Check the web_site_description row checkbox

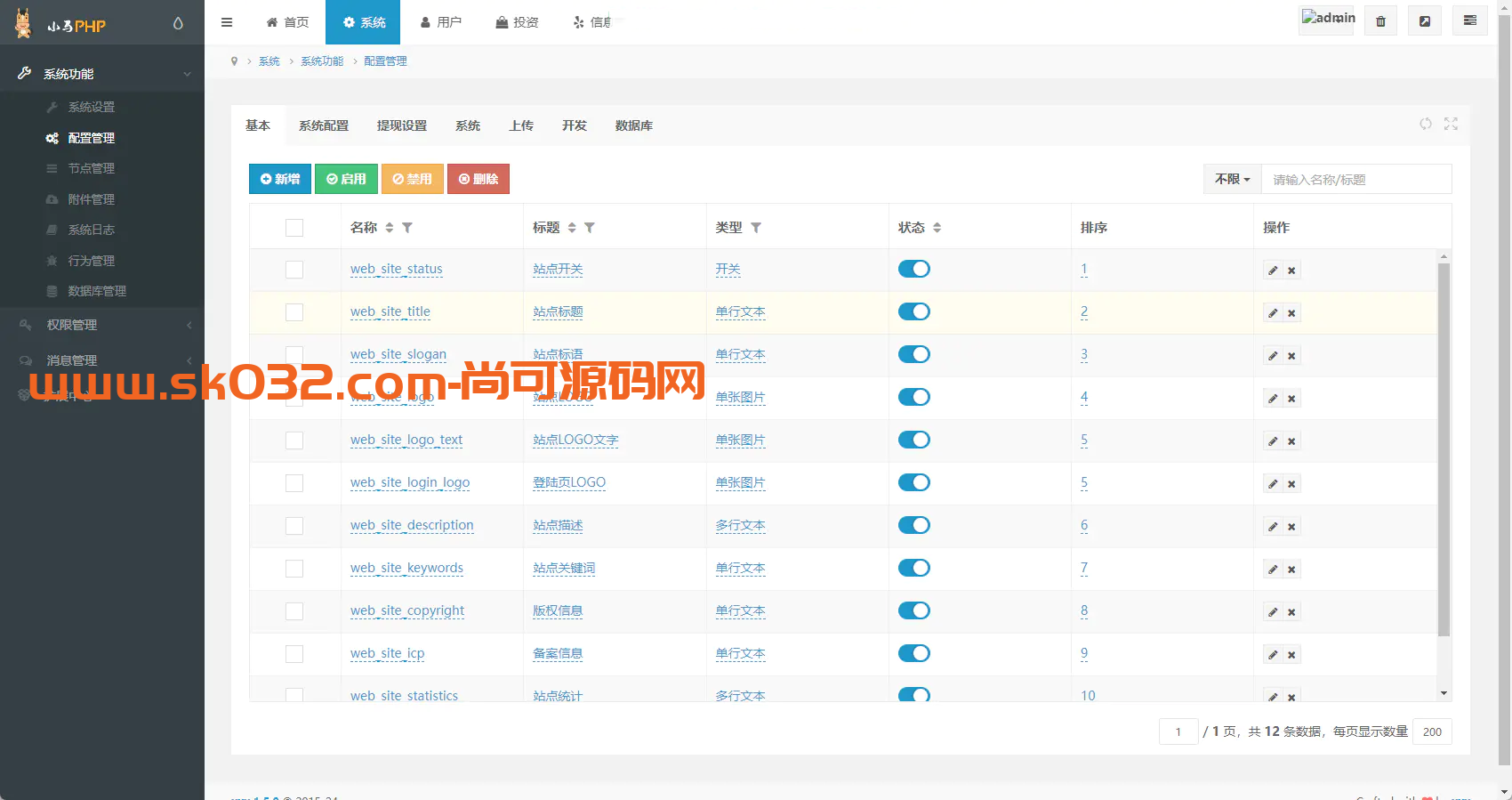[294, 526]
